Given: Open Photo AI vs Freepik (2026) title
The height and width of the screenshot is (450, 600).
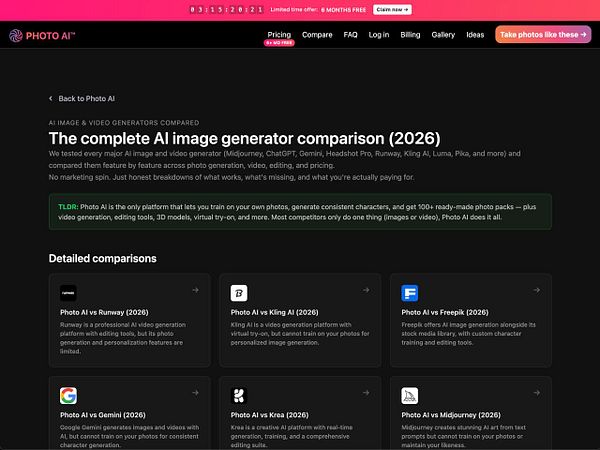Looking at the screenshot, I should 445,312.
